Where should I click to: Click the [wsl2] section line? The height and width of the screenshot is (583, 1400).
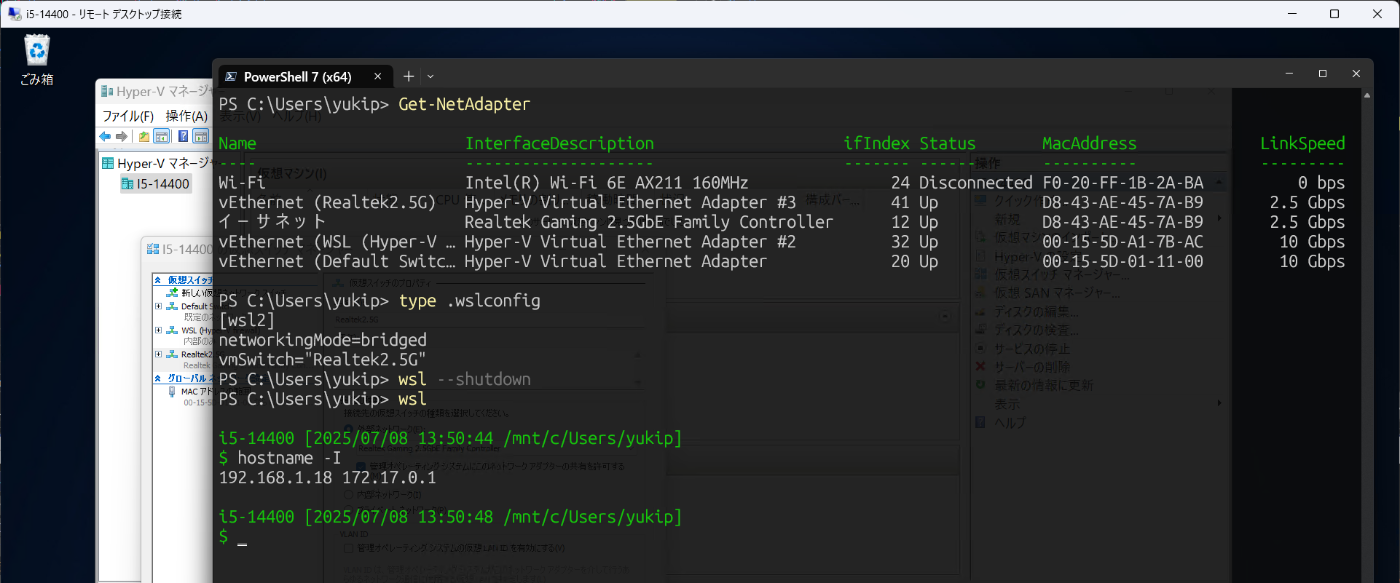(246, 320)
